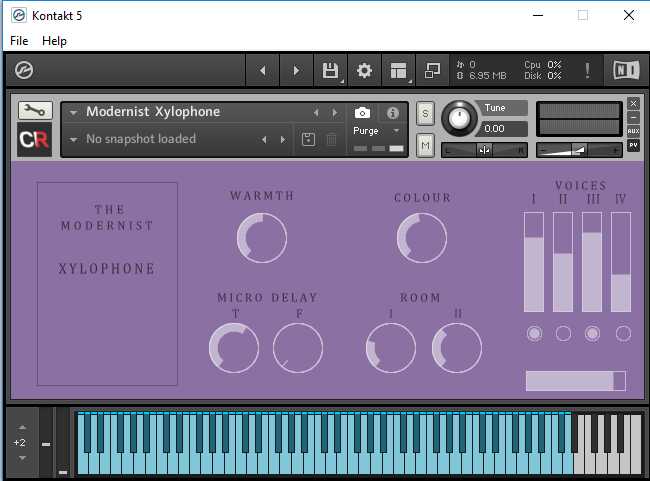Screen dimensions: 650x481
Task: Delete snapshot with the trash icon
Action: [331, 140]
